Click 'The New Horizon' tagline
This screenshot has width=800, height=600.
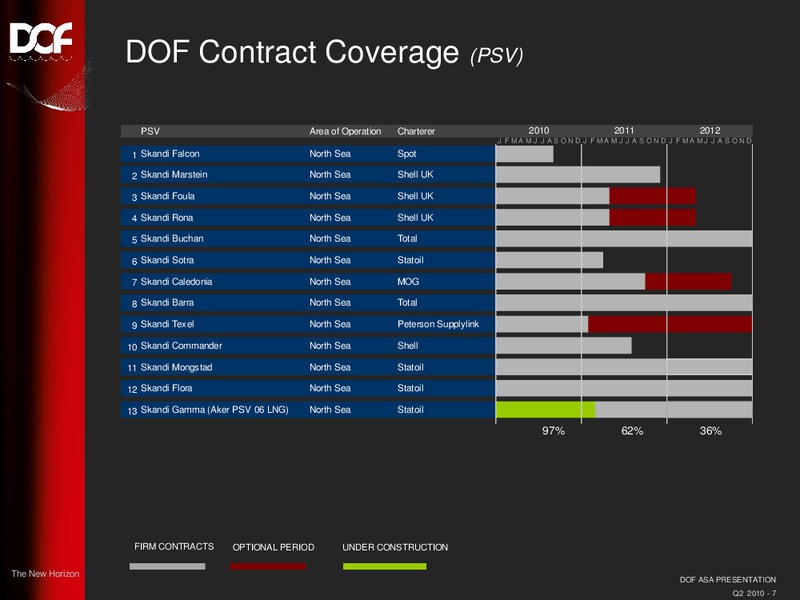(45, 573)
